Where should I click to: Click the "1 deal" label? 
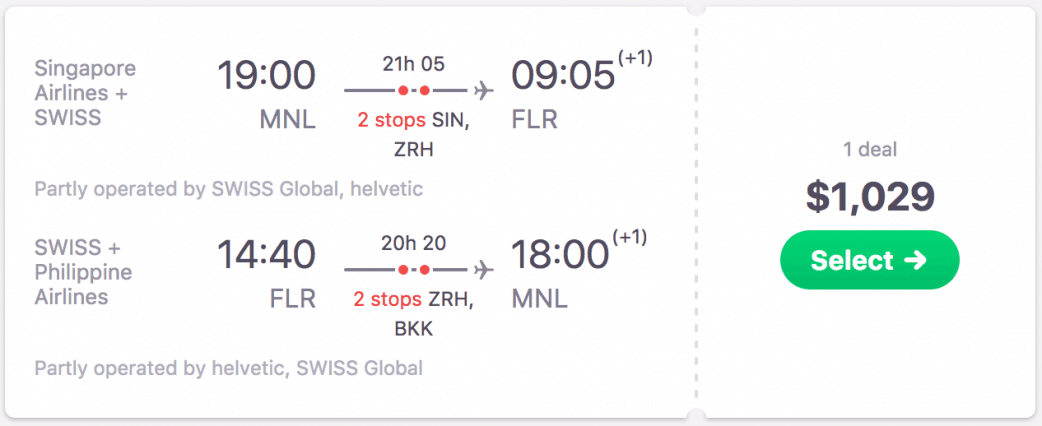[x=869, y=150]
